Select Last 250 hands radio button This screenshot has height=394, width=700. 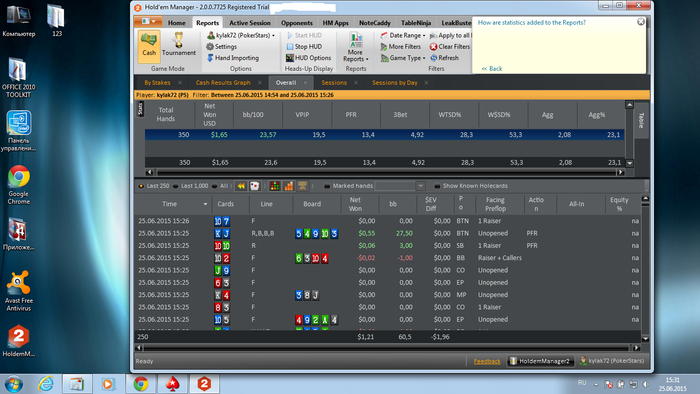(141, 186)
